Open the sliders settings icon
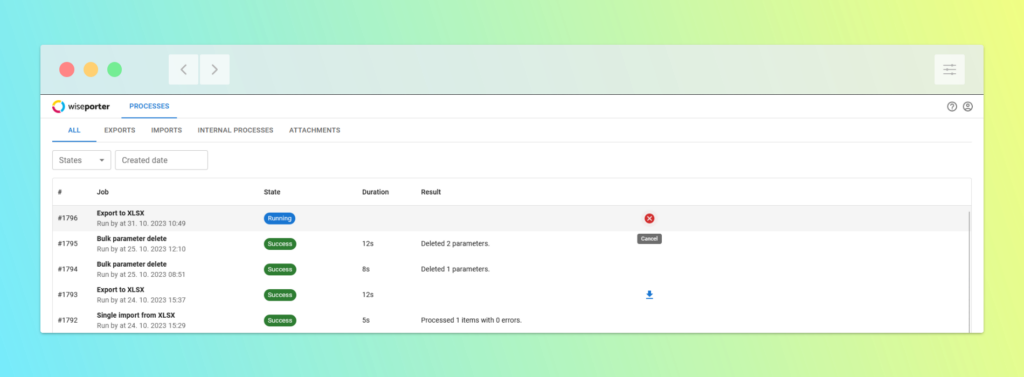This screenshot has height=377, width=1024. tap(950, 69)
